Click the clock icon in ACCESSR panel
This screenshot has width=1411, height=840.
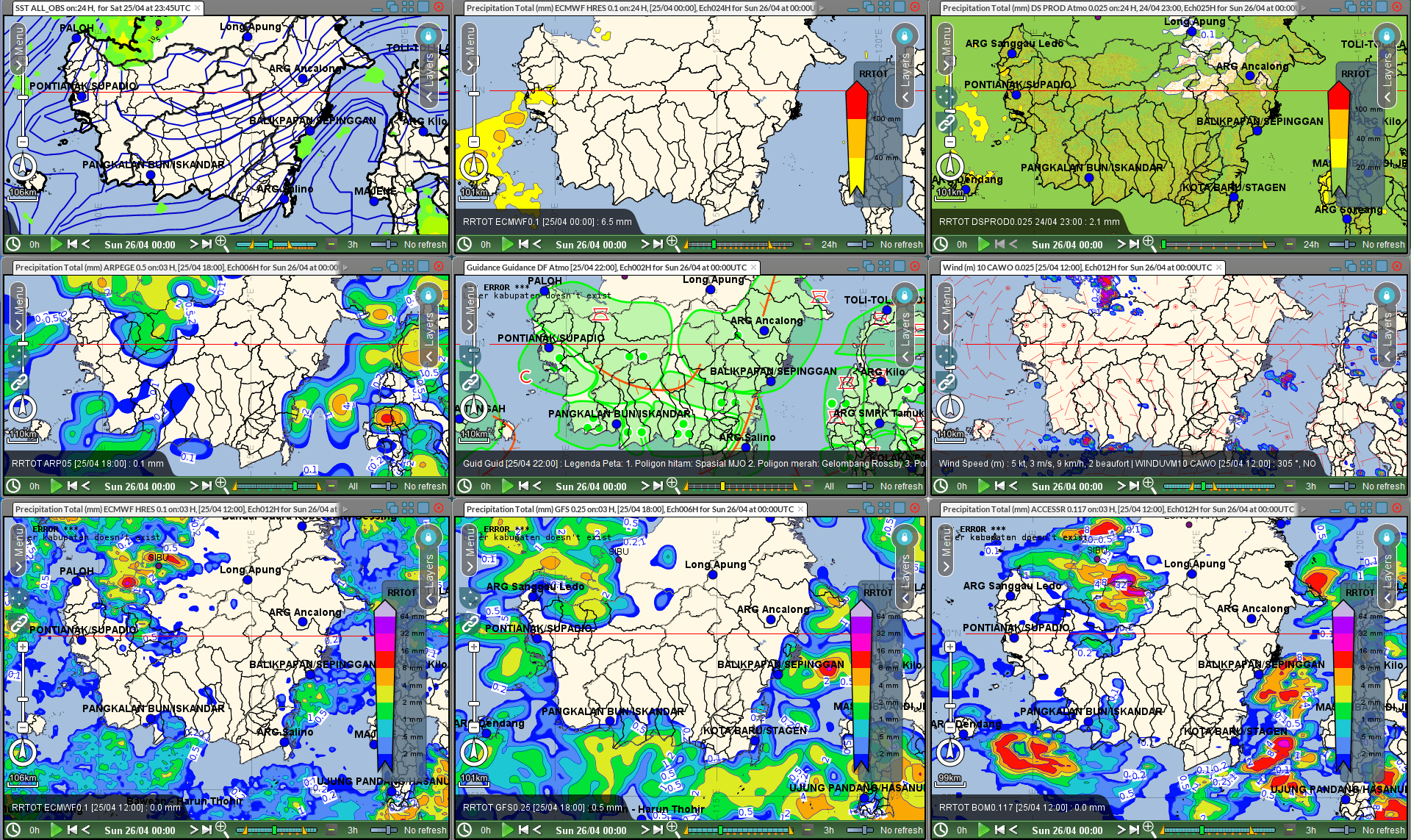[x=941, y=830]
